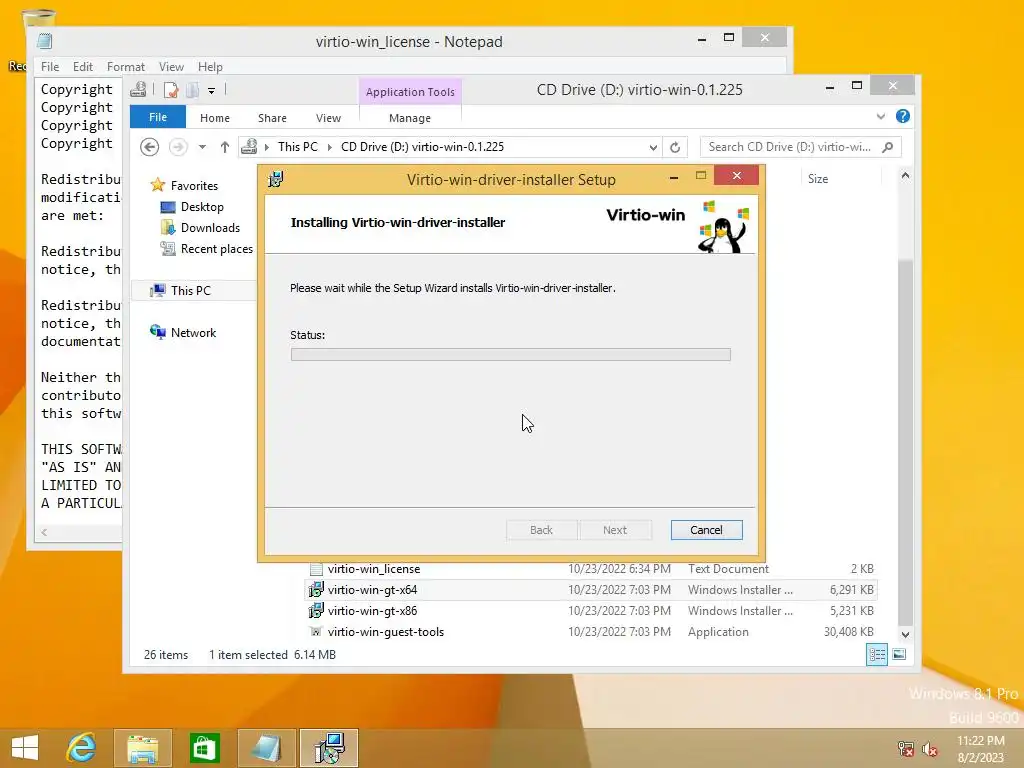Image resolution: width=1024 pixels, height=768 pixels.
Task: Select the virtio-win-gt-x86 installer file
Action: 372,611
